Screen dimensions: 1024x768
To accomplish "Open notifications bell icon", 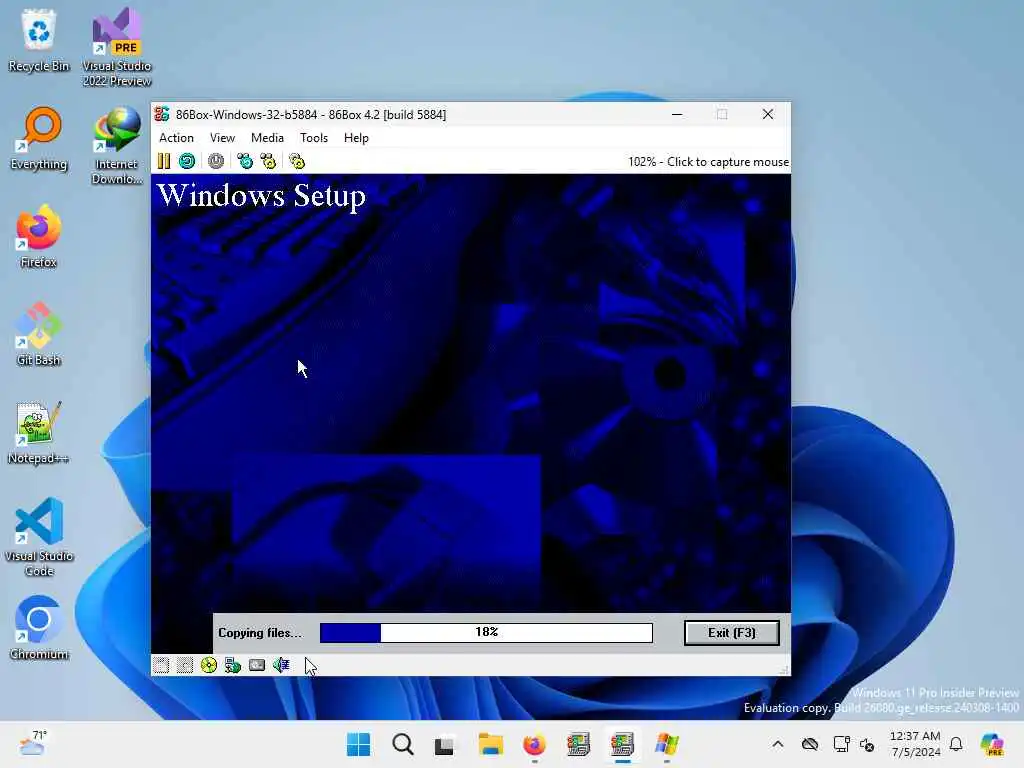I will (956, 744).
